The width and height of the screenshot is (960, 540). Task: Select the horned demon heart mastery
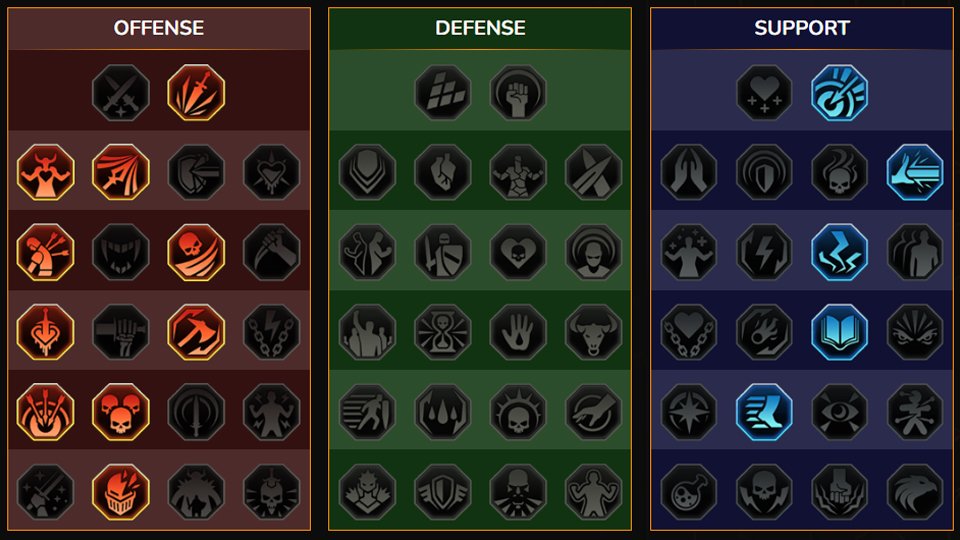tap(45, 172)
